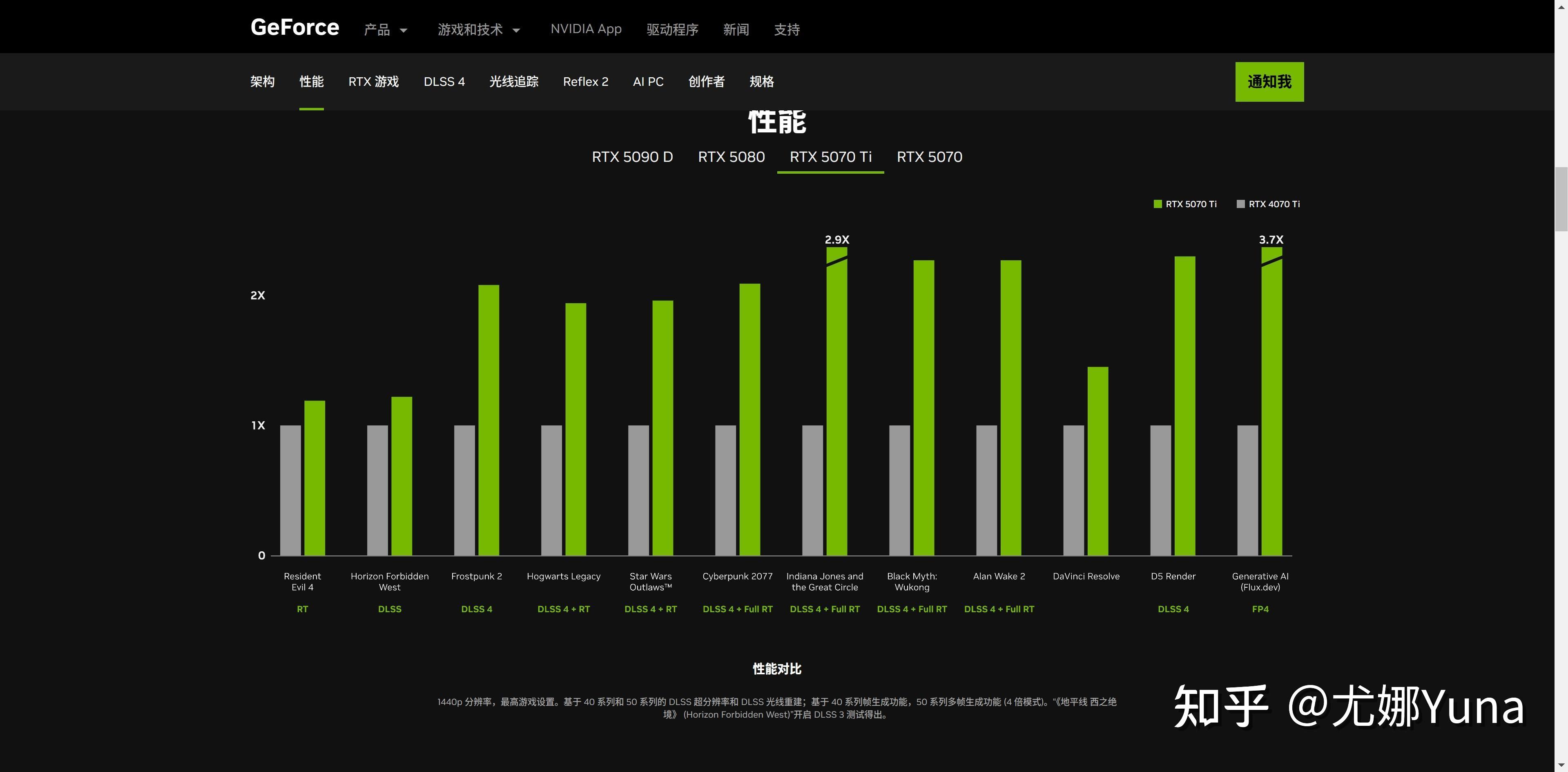This screenshot has width=1568, height=772.
Task: Switch chart to RTX 5070
Action: [929, 157]
